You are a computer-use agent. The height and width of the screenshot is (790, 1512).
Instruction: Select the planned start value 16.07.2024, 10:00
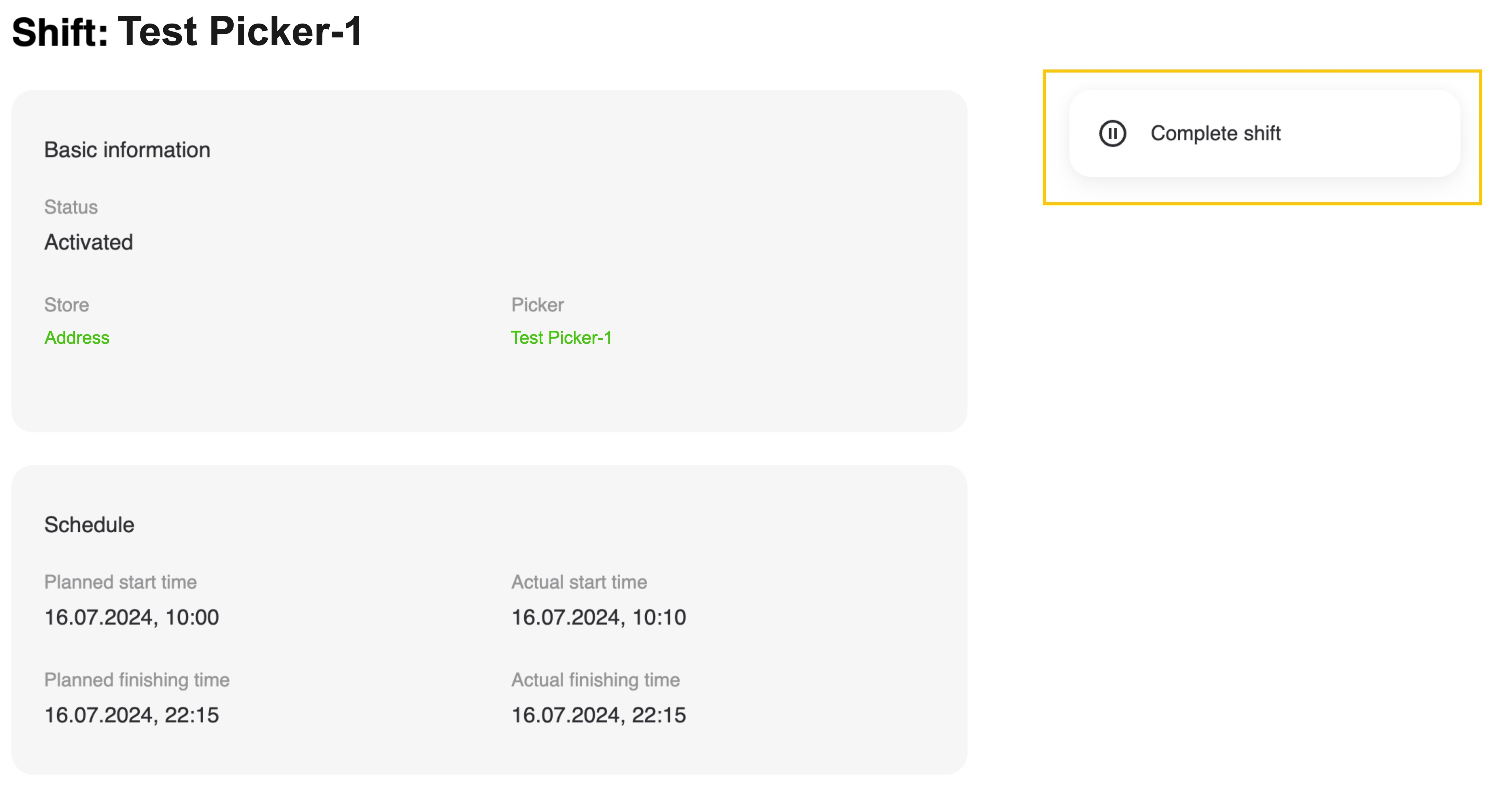[x=131, y=617]
